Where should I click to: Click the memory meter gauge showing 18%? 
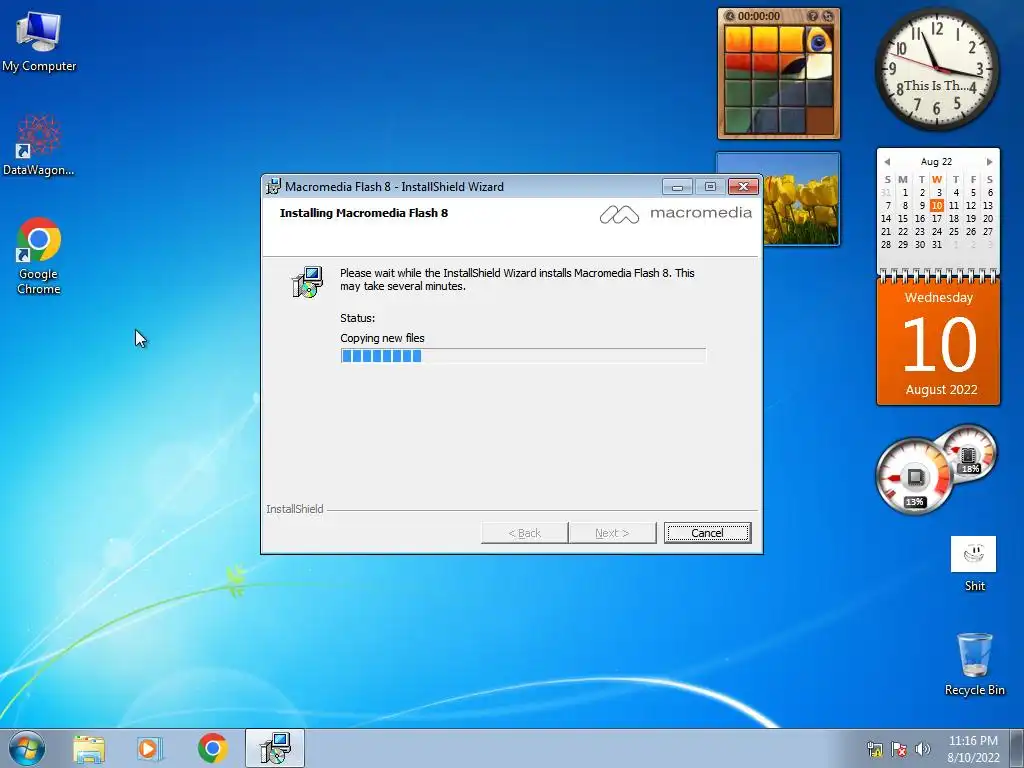coord(969,453)
